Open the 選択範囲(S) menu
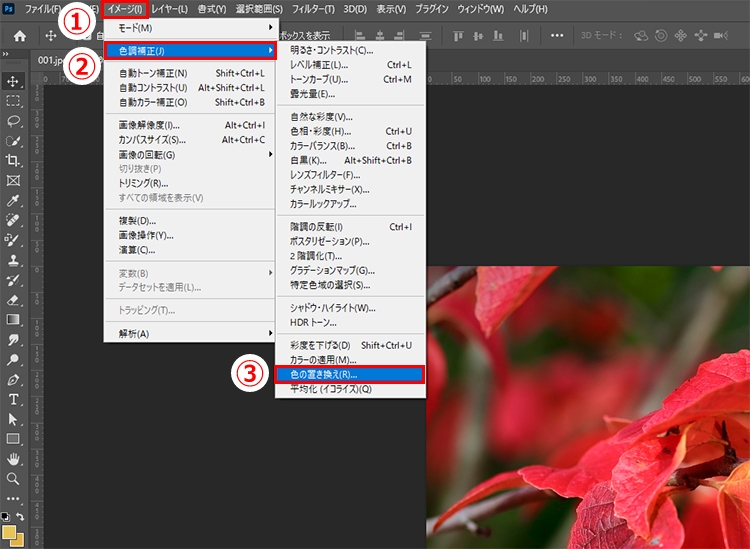This screenshot has width=750, height=549. (259, 9)
